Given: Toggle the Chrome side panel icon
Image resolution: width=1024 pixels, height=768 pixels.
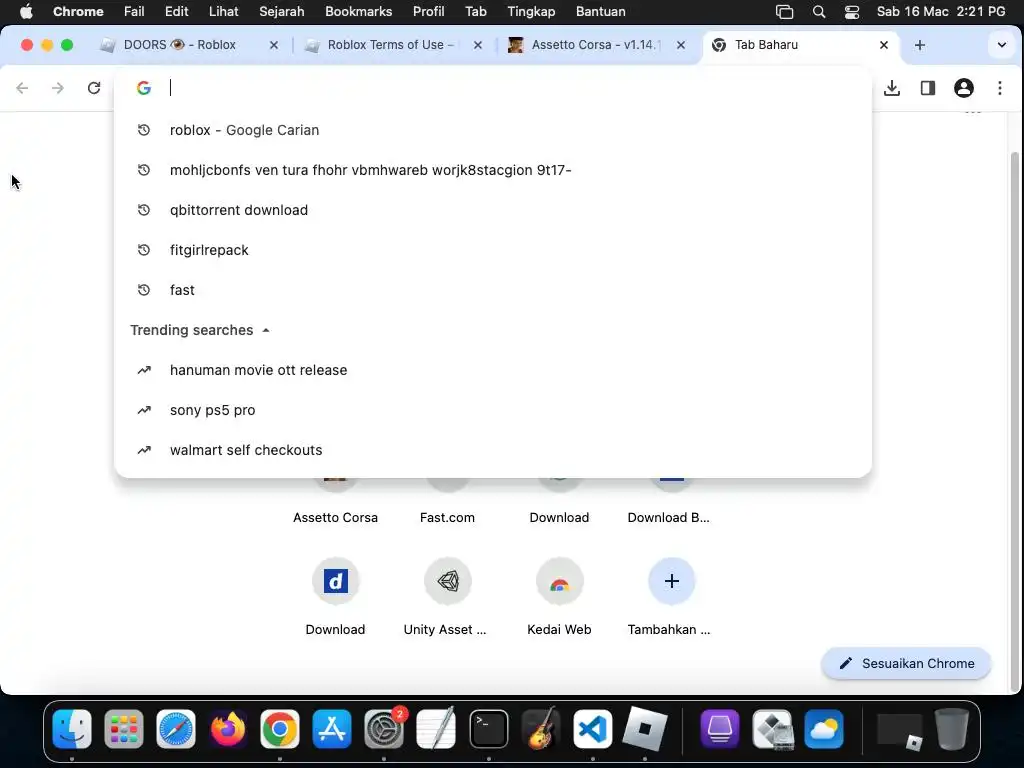Looking at the screenshot, I should point(928,88).
